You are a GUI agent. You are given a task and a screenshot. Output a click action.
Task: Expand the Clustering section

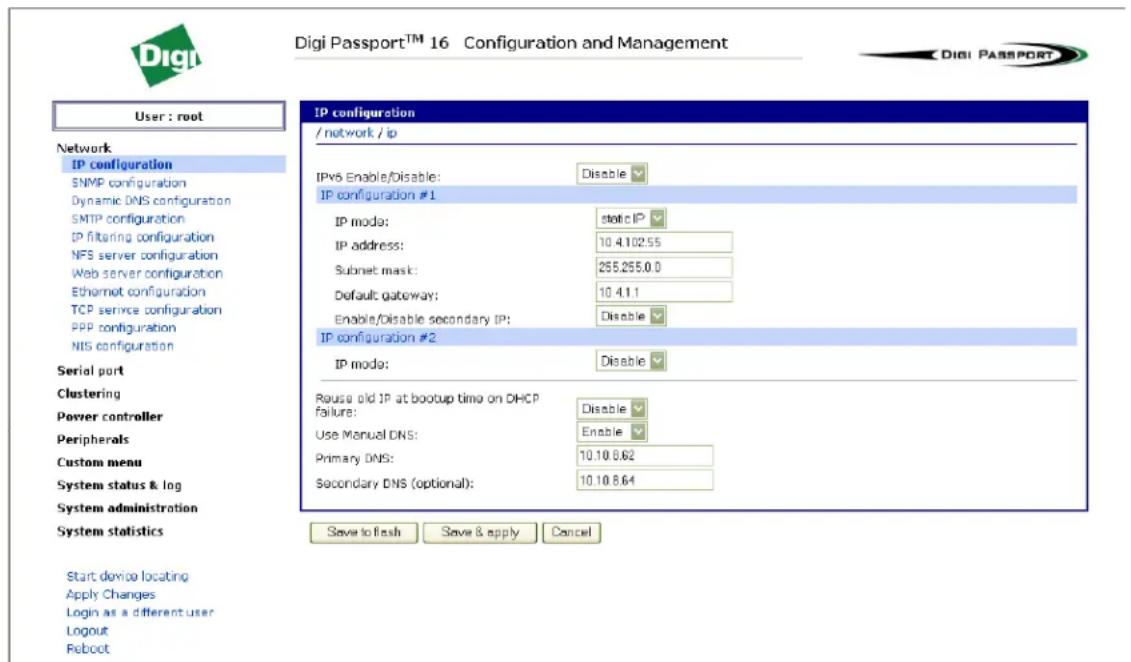tap(89, 394)
